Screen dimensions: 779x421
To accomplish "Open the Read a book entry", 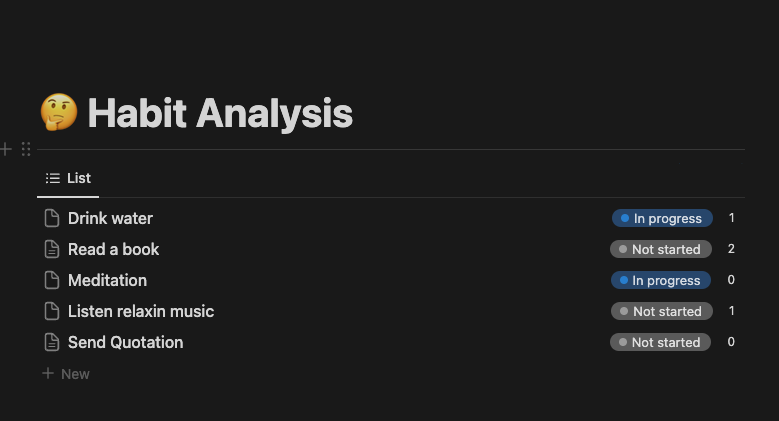I will (113, 249).
